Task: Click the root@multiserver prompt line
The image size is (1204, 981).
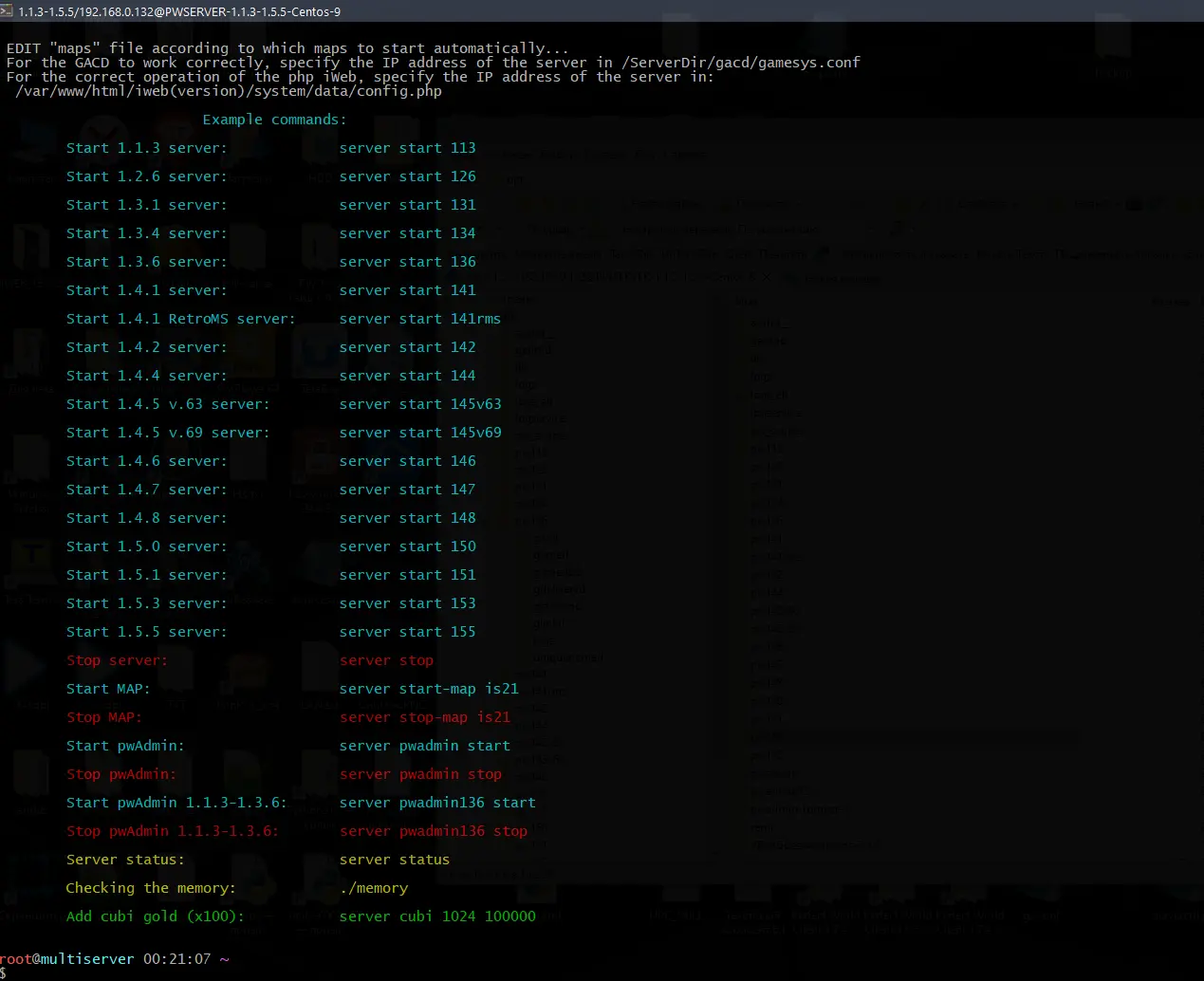Action: pyautogui.click(x=115, y=959)
